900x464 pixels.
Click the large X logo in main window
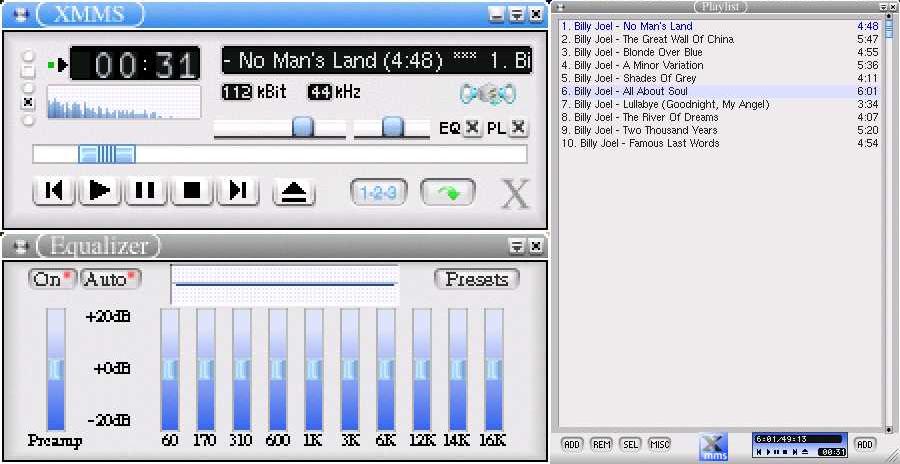514,194
